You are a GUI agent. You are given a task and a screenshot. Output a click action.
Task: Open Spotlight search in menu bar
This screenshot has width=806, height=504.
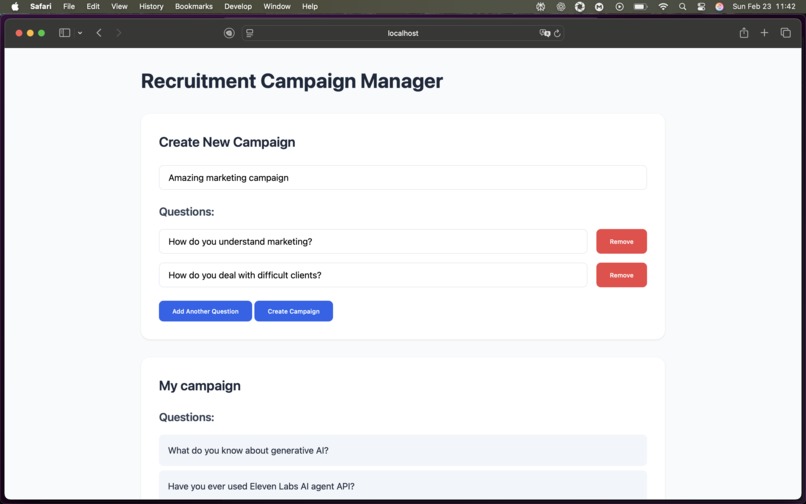(x=682, y=7)
